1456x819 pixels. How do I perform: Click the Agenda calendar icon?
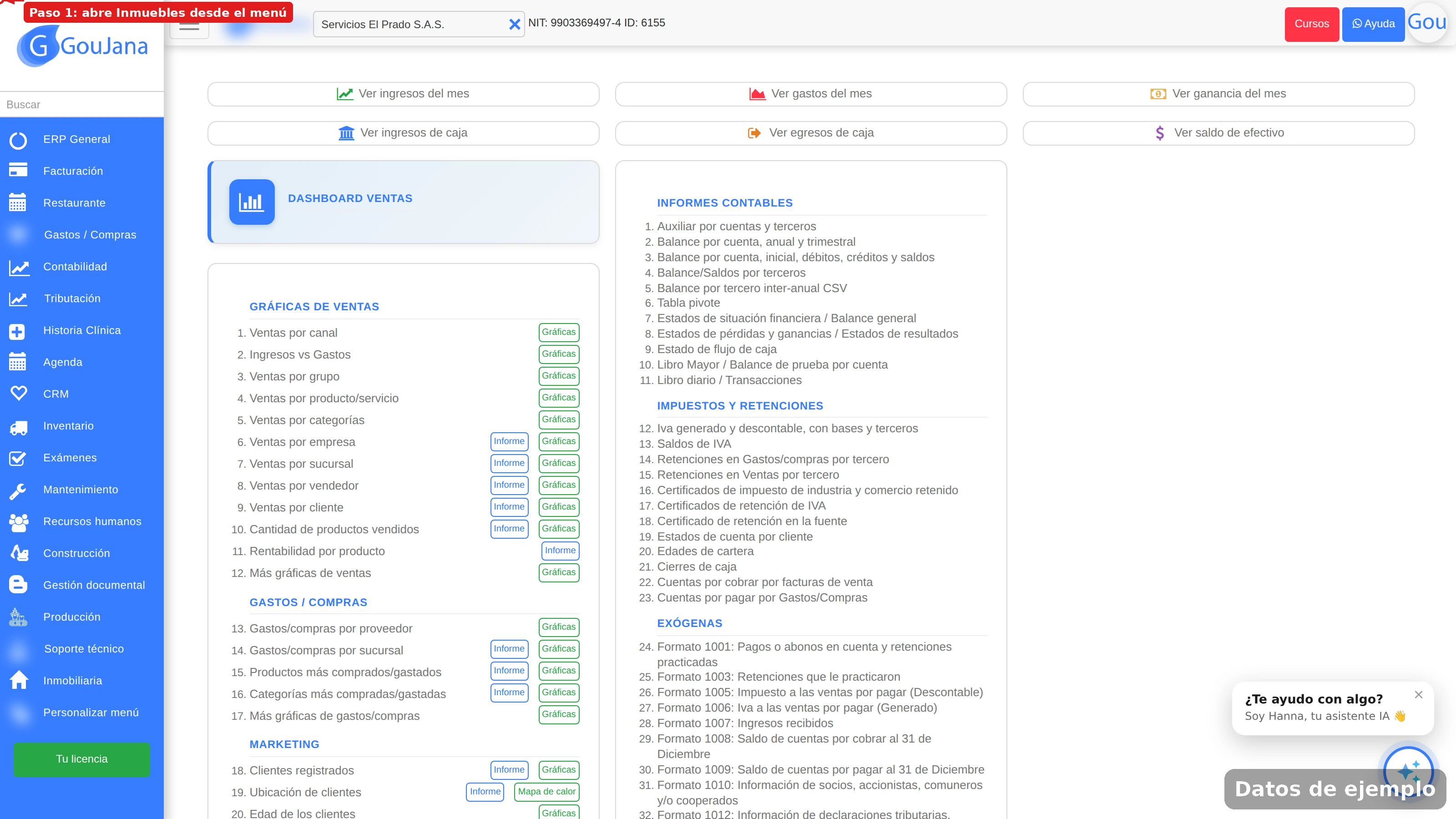[x=18, y=362]
